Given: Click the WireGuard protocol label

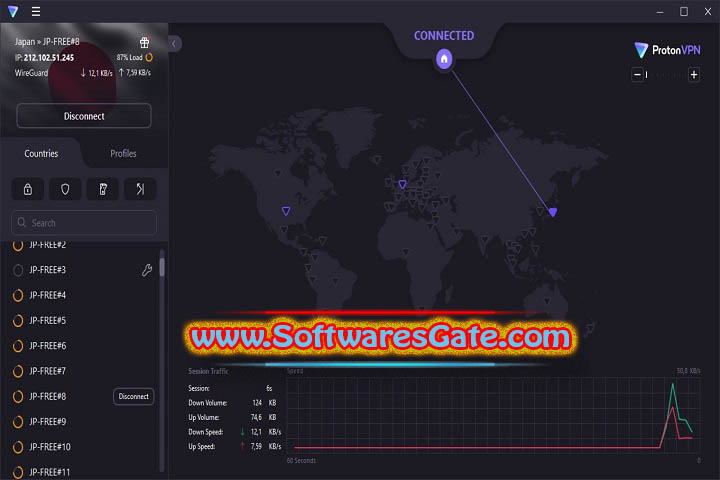Looking at the screenshot, I should pos(31,73).
